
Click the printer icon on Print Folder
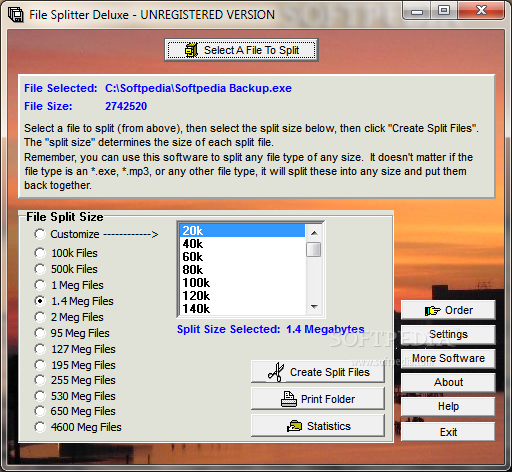coord(289,399)
